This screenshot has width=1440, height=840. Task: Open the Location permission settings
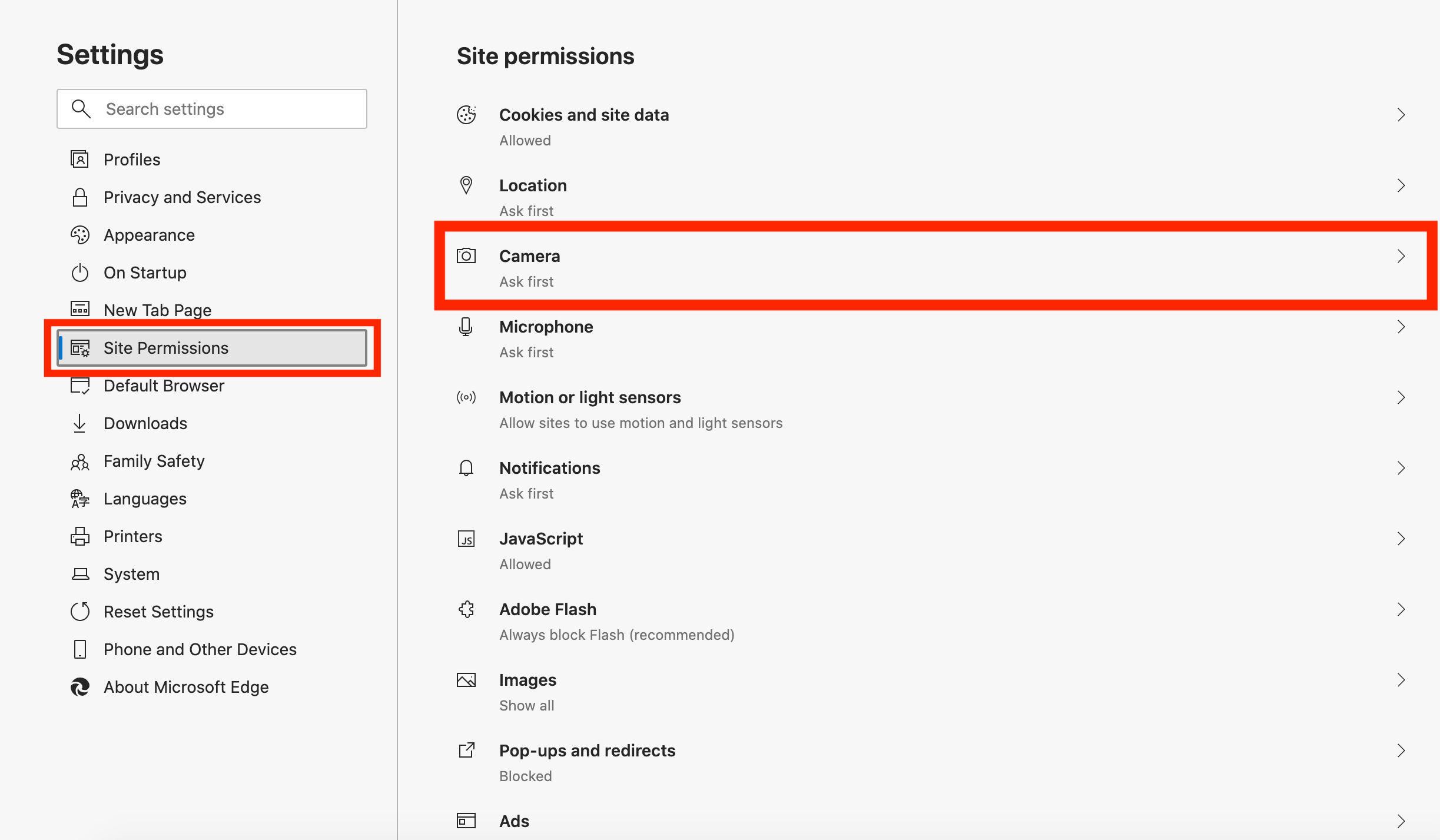click(x=533, y=185)
